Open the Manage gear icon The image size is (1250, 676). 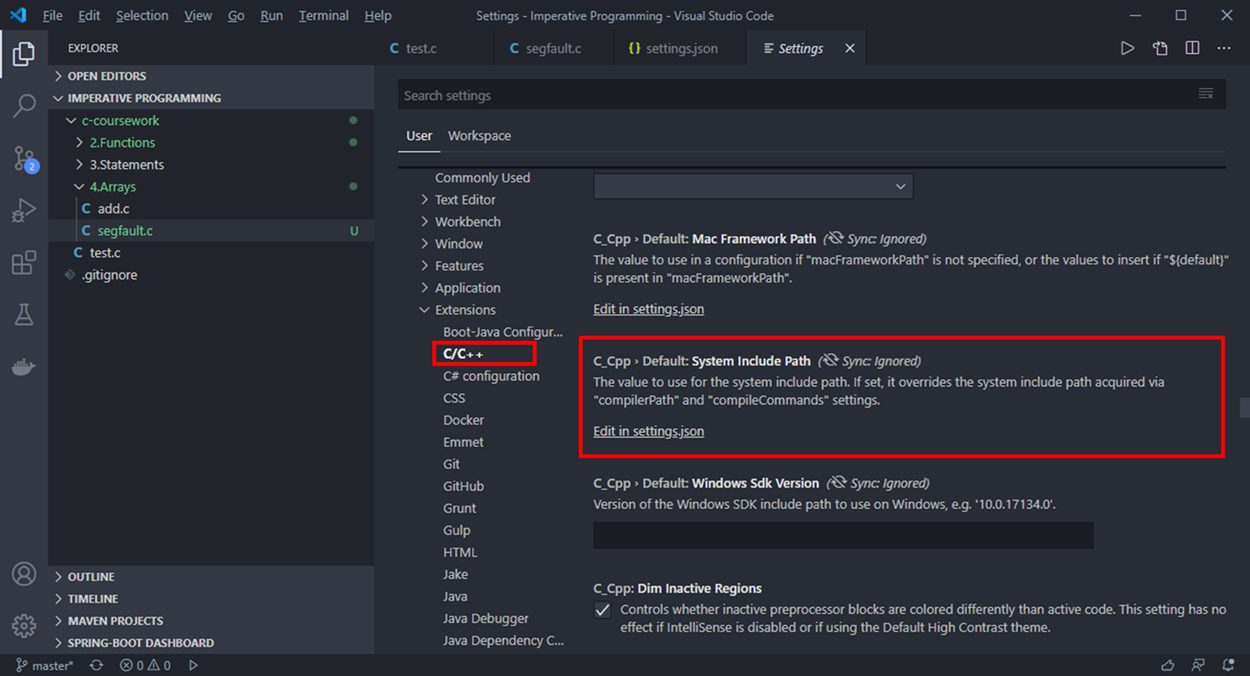click(24, 626)
